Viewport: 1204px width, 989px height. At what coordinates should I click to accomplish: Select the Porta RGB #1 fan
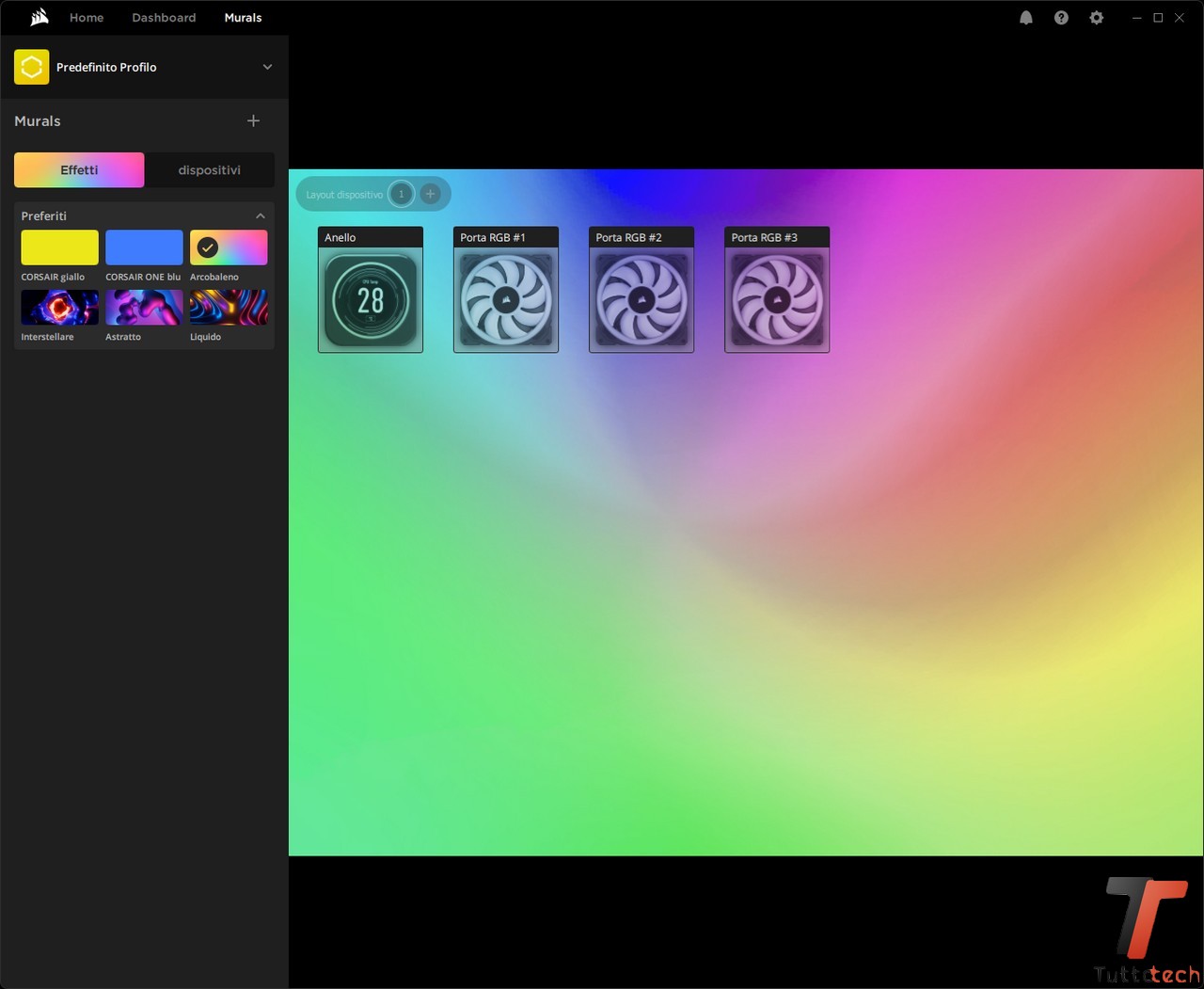tap(506, 299)
